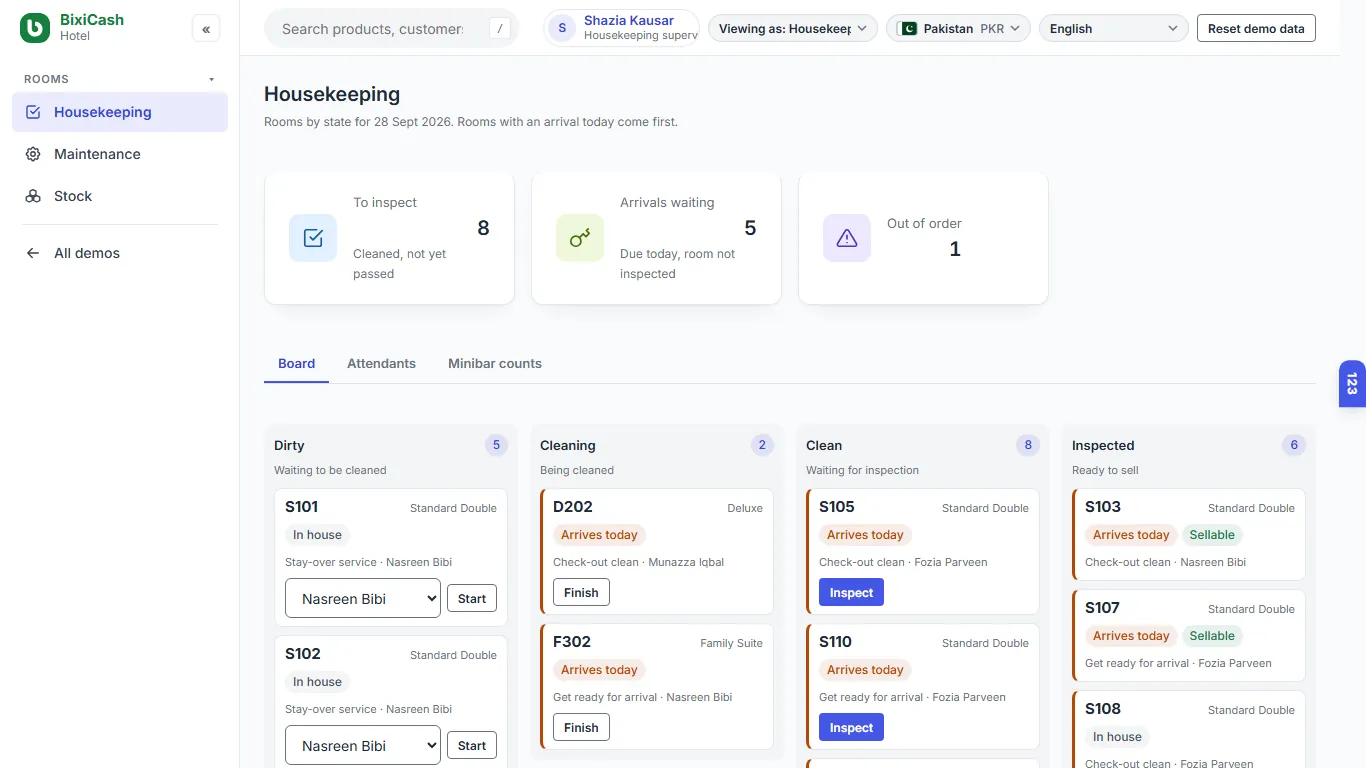This screenshot has height=768, width=1366.
Task: Open the English language dropdown
Action: point(1114,28)
